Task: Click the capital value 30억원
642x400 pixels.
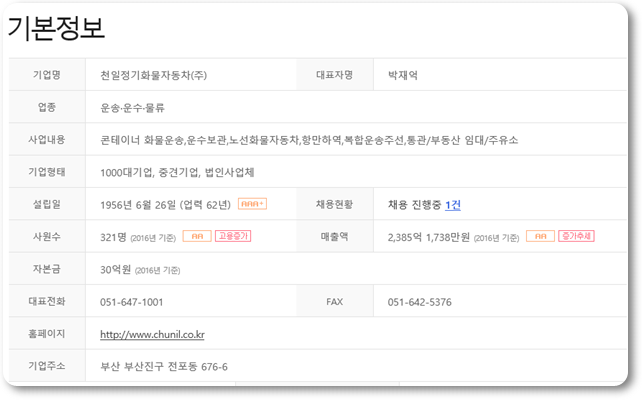Action: click(115, 269)
